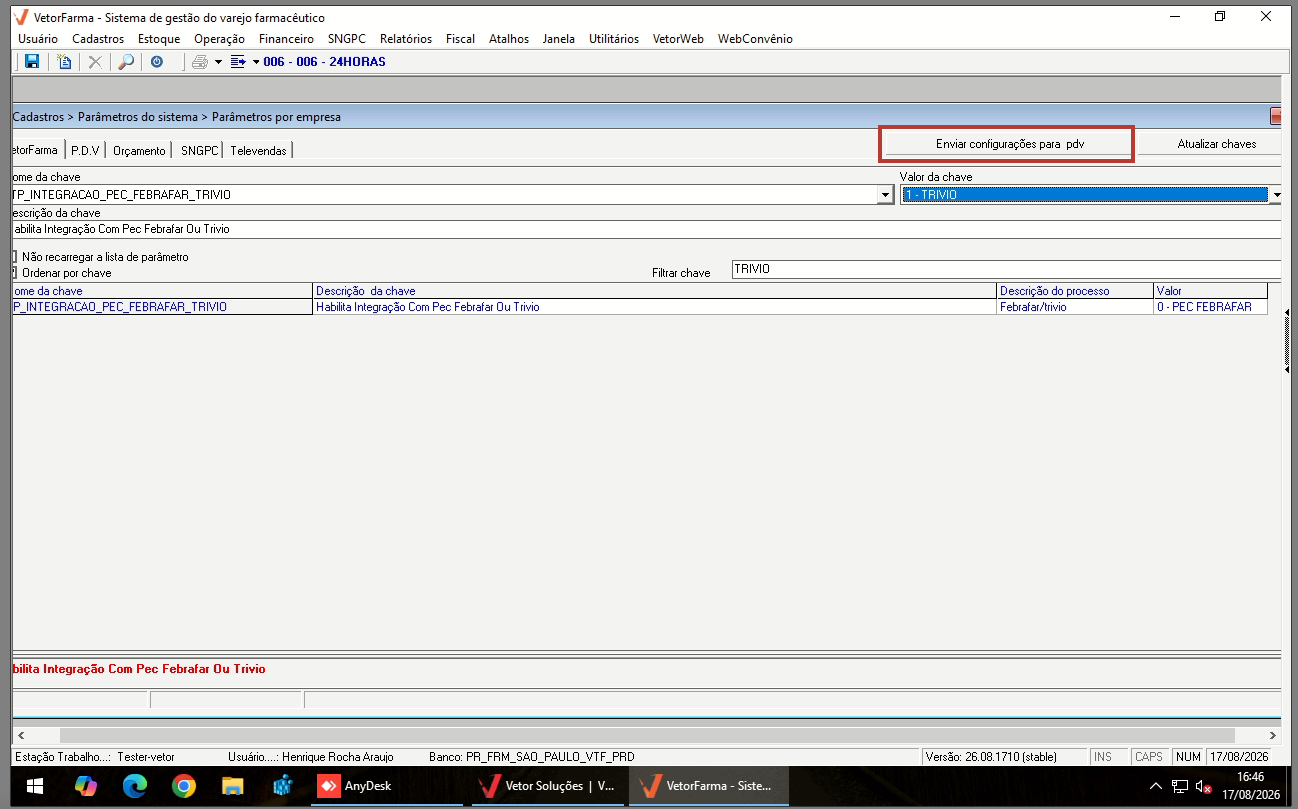Open the SNGPC menu in menu bar

[x=347, y=39]
